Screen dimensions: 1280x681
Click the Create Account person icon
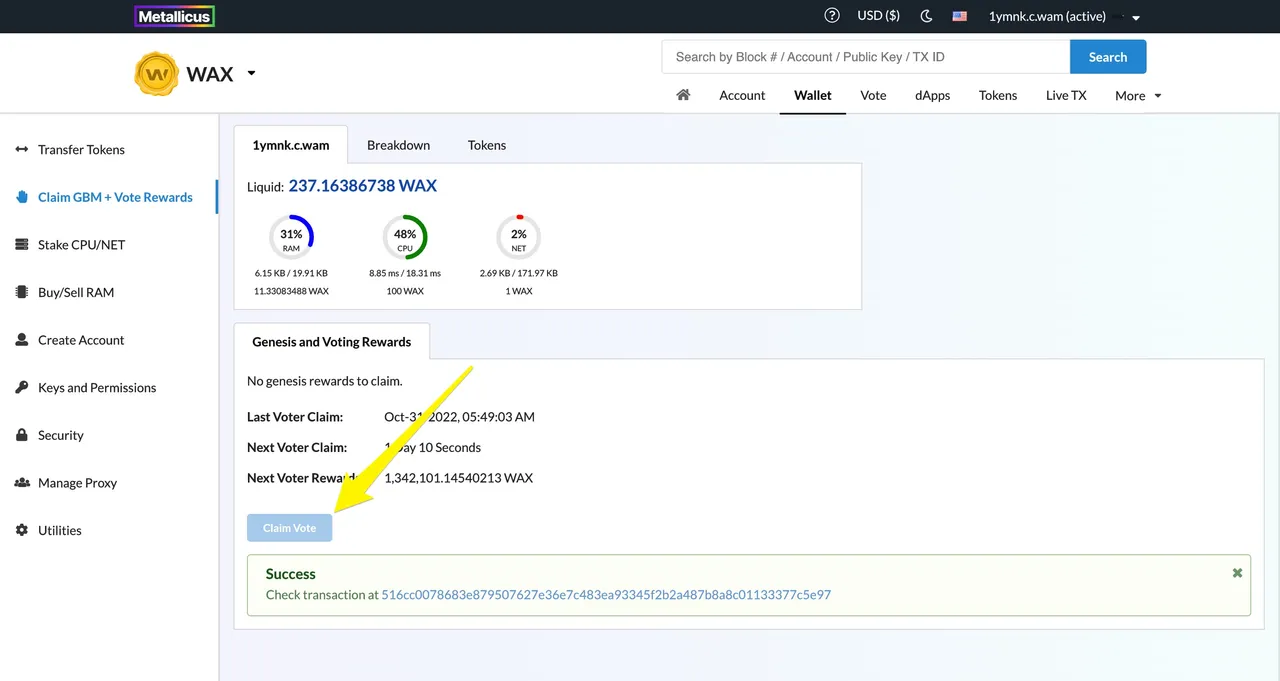point(22,340)
